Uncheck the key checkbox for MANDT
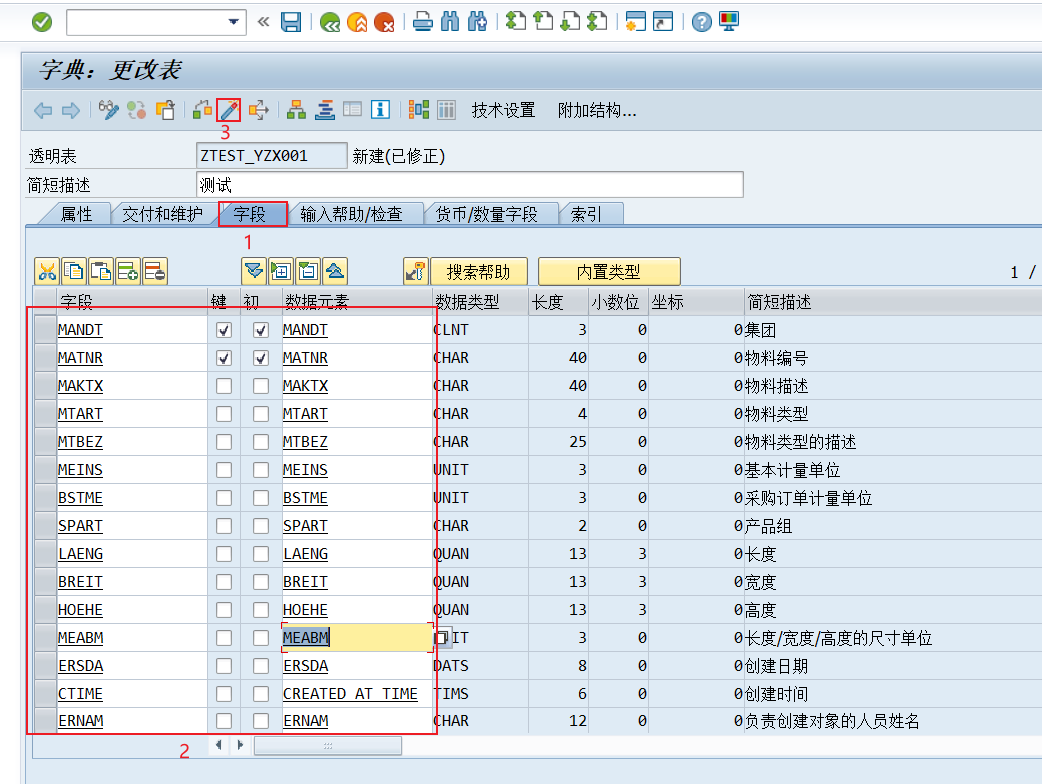Viewport: 1042px width, 784px height. click(x=222, y=329)
